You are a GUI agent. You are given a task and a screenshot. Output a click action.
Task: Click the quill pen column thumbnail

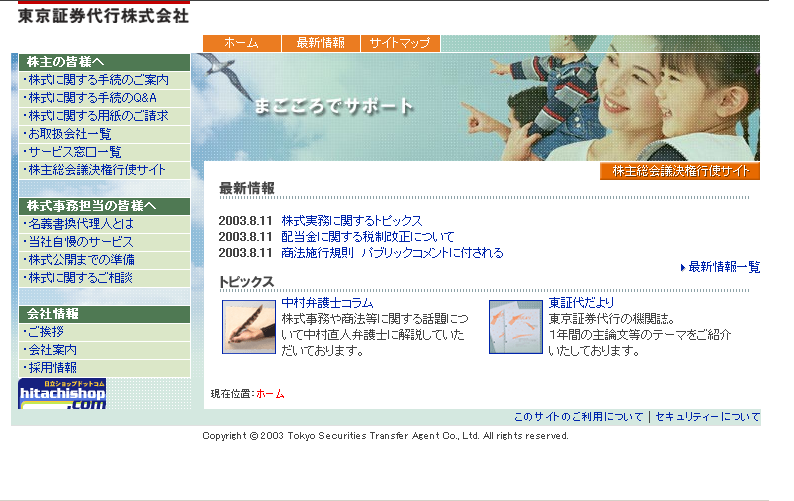249,327
